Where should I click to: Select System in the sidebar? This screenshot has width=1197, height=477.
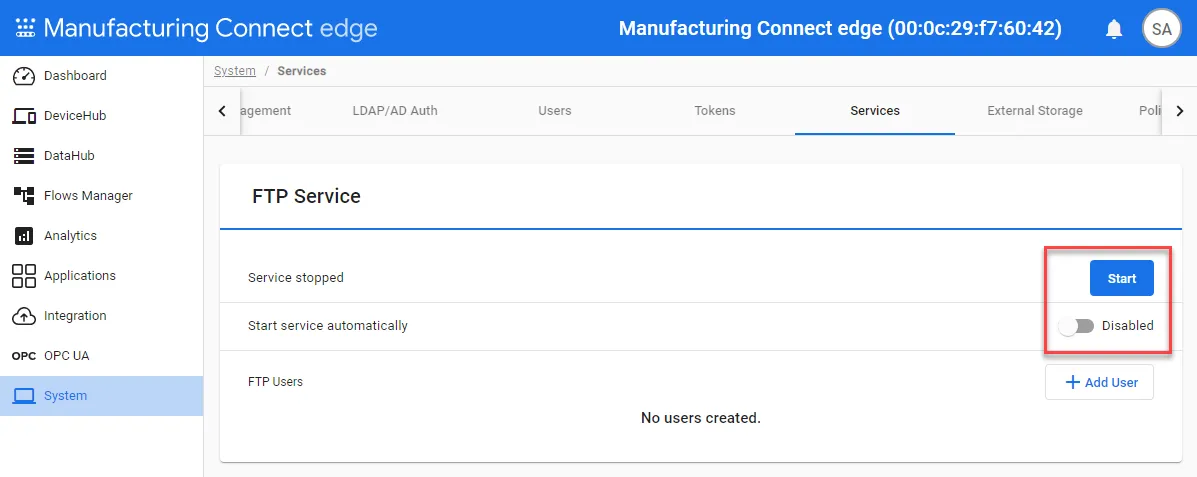102,396
